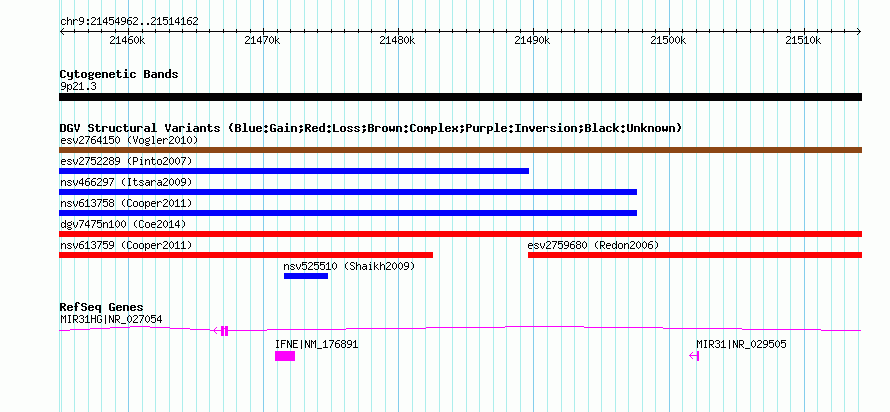Open the nsv613758 (Cooper2011) variant label
This screenshot has height=412, width=890.
click(126, 203)
